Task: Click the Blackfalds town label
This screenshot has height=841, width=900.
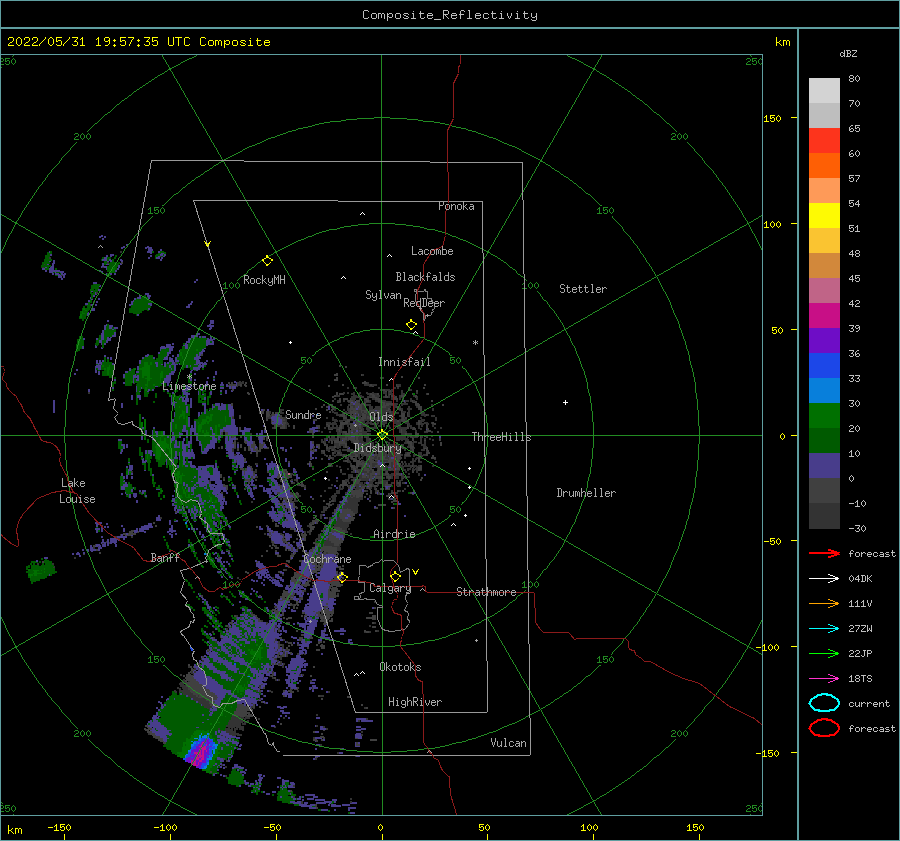Action: coord(425,277)
